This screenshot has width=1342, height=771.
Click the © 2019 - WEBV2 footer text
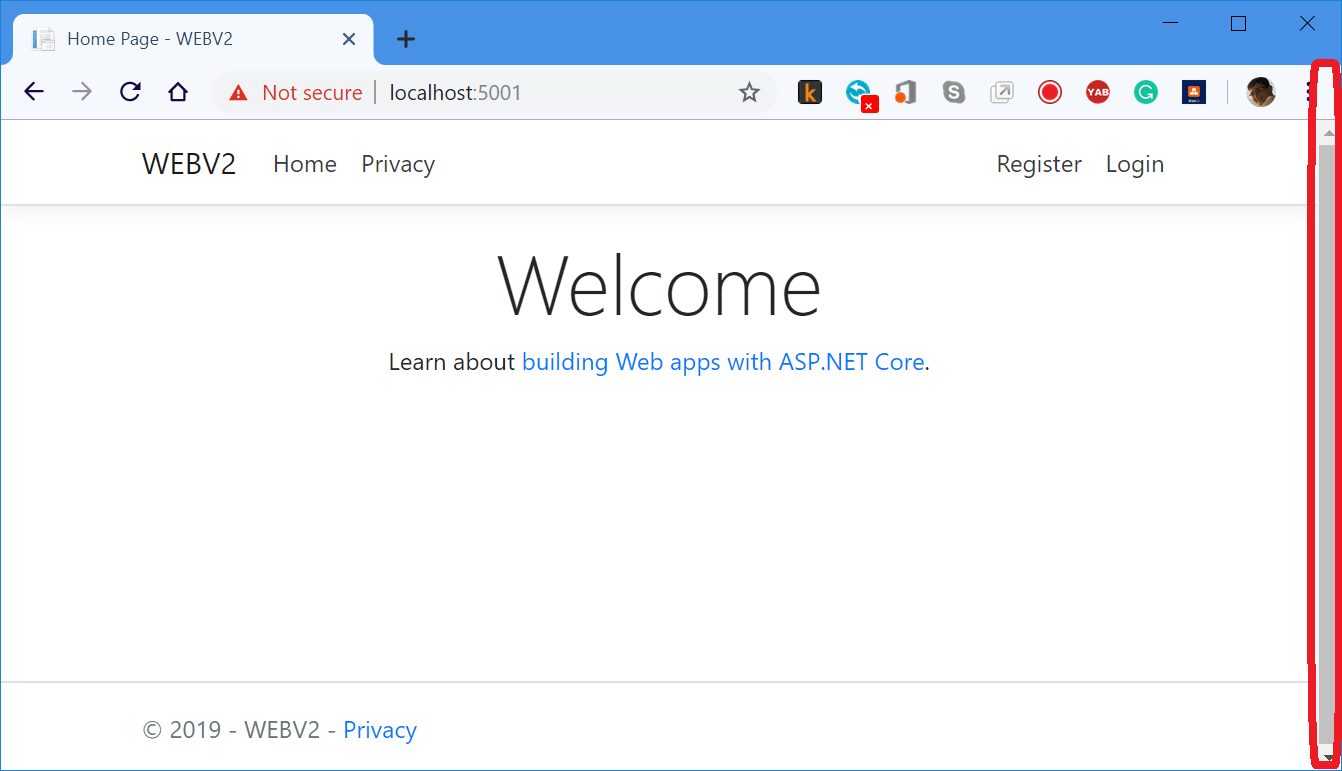pos(232,730)
